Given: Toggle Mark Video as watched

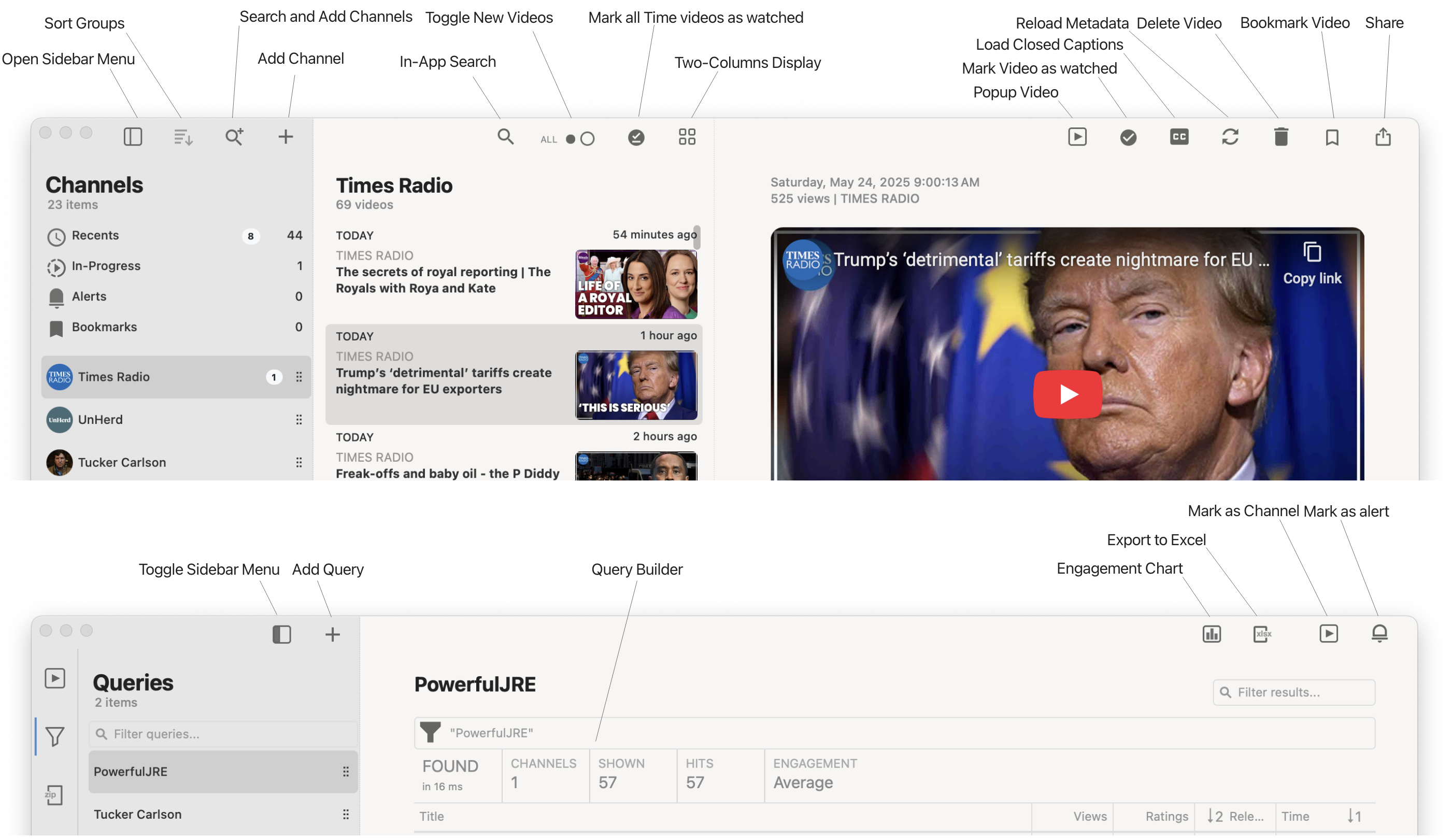Looking at the screenshot, I should click(1128, 137).
